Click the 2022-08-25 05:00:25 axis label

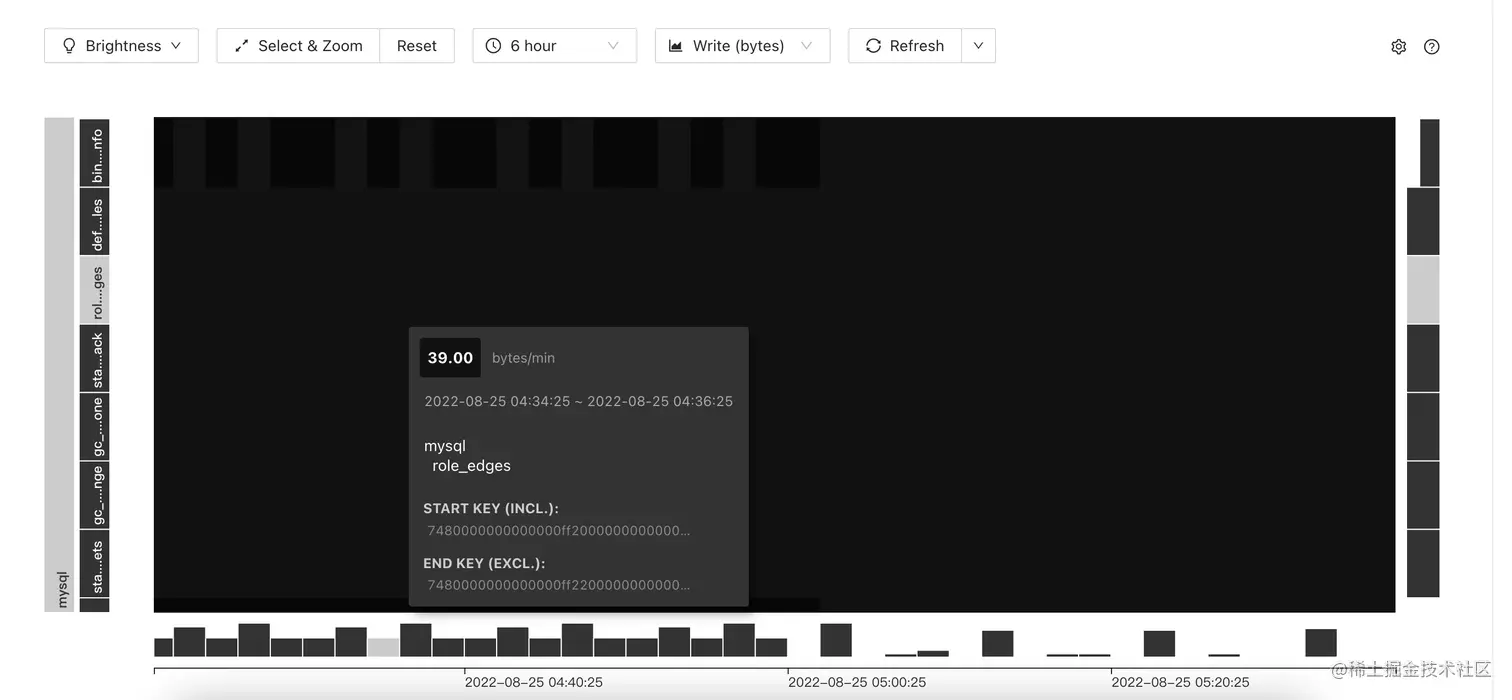(857, 682)
